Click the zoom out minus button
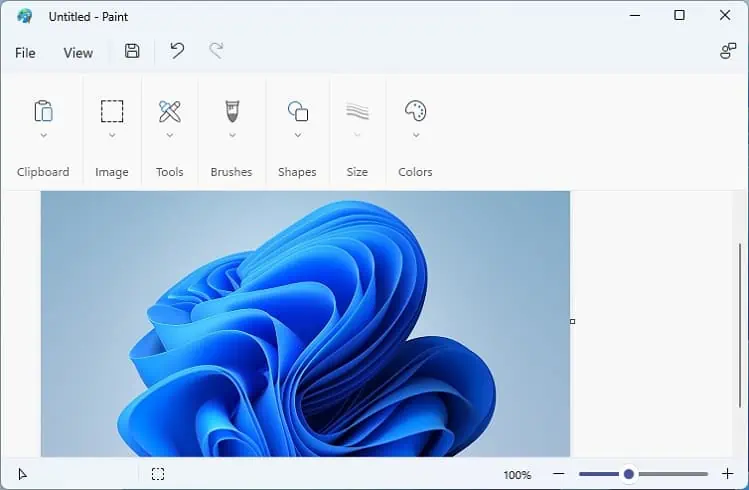The height and width of the screenshot is (490, 749). tap(558, 474)
